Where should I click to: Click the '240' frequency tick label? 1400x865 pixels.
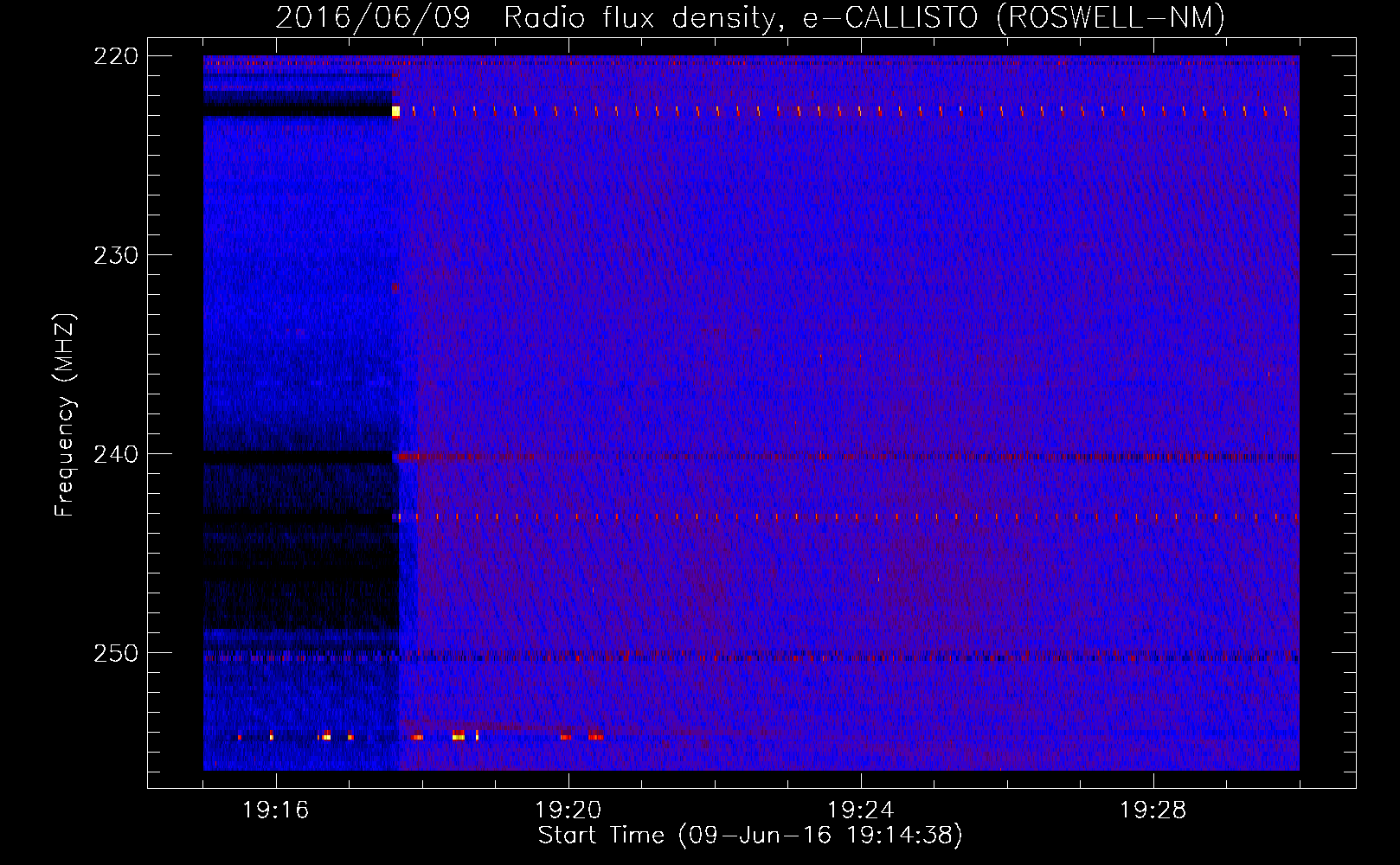point(116,454)
